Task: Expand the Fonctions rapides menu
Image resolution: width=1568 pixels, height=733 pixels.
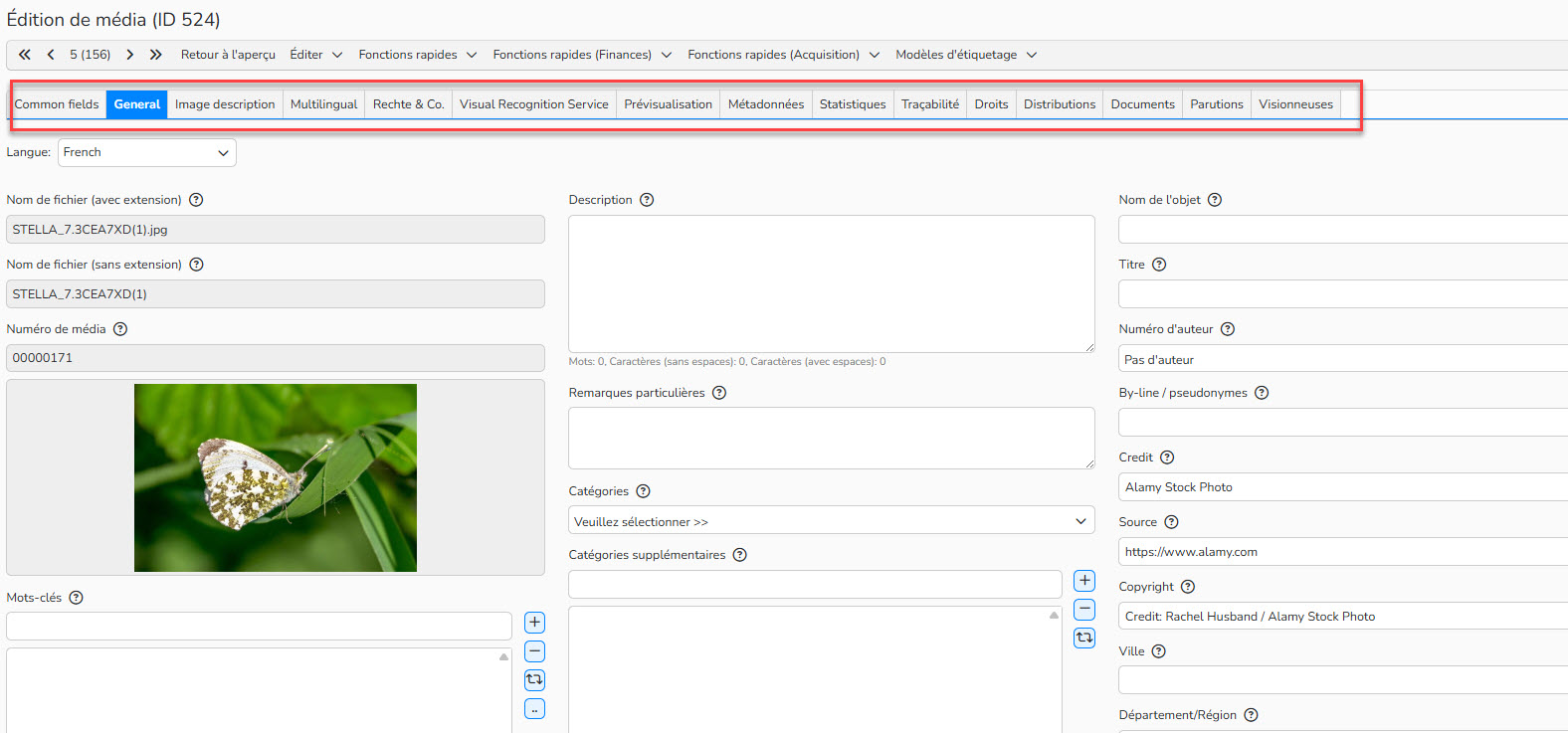Action: (x=418, y=55)
